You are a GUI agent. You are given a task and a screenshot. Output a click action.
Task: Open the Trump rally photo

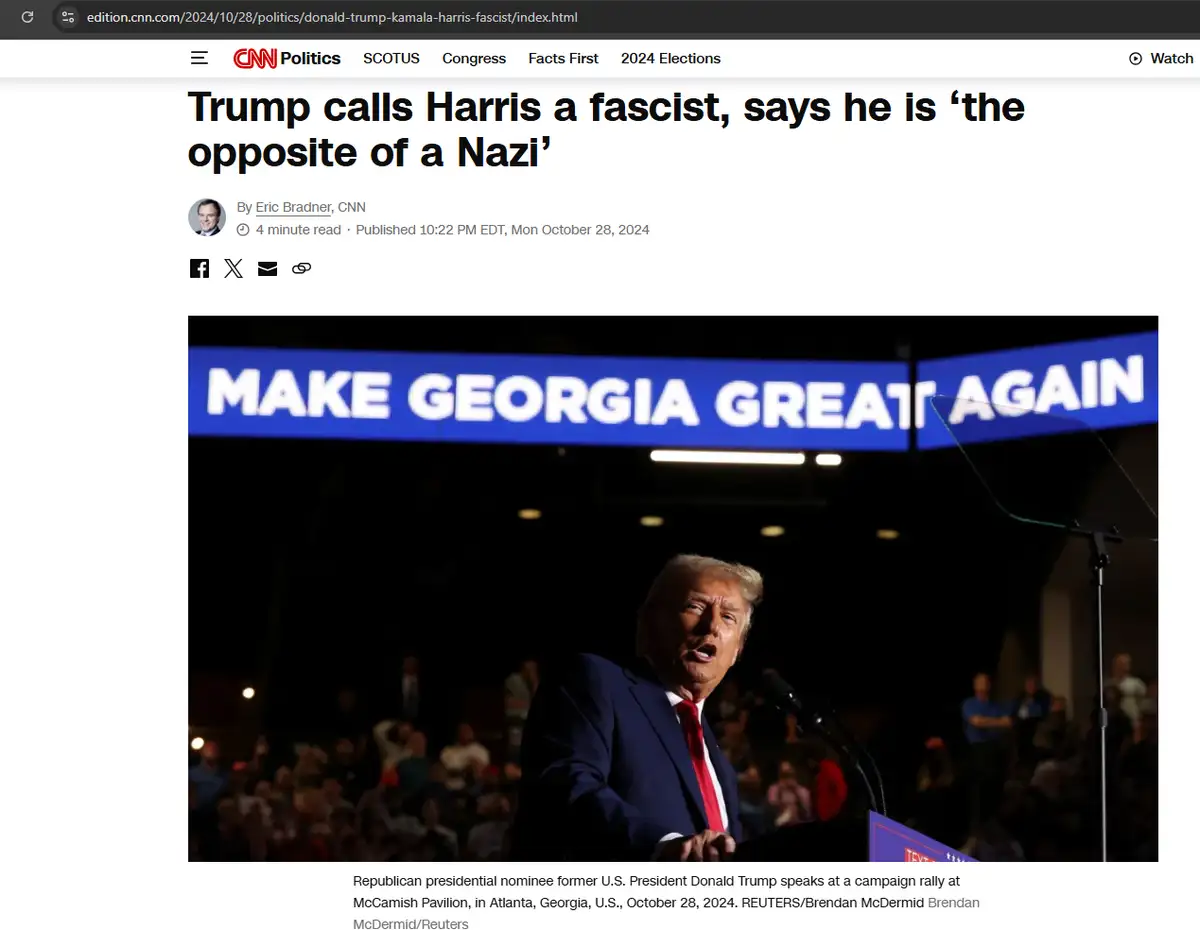673,589
